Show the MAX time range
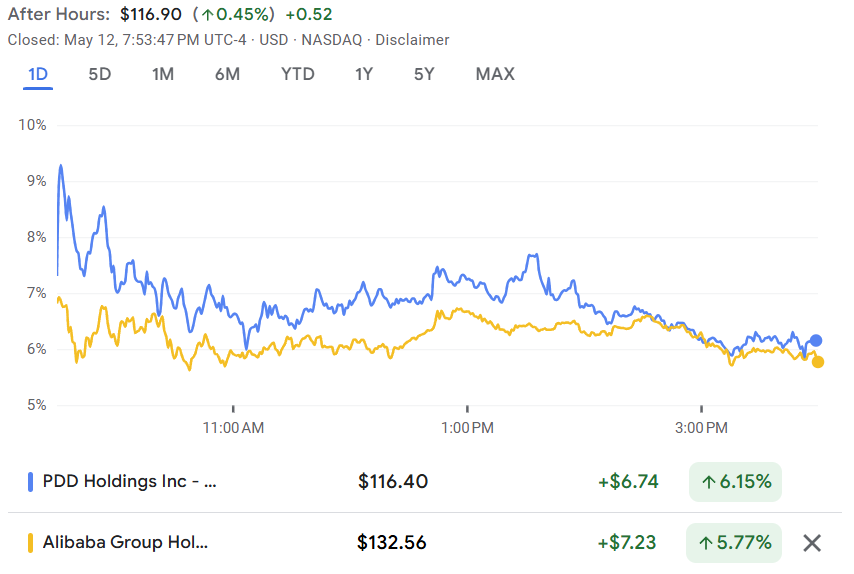The width and height of the screenshot is (854, 574). 495,74
